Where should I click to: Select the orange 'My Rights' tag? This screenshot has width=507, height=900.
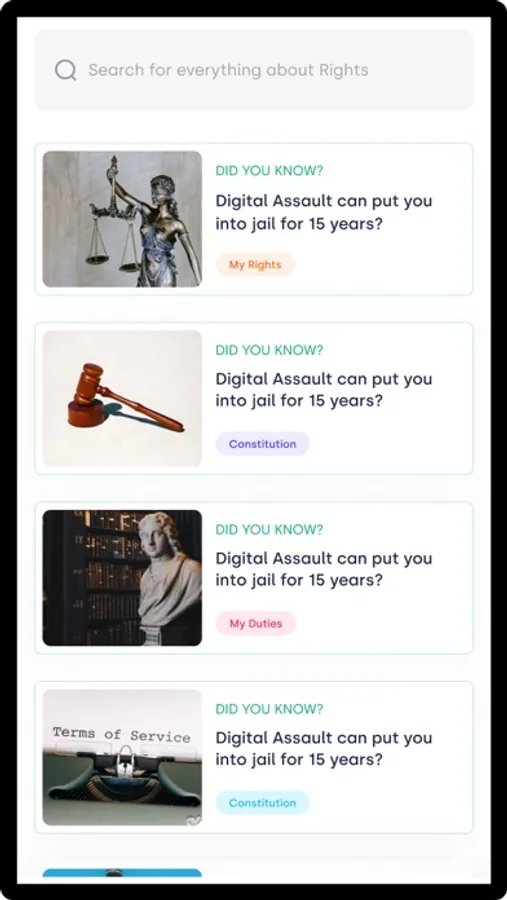tap(255, 265)
